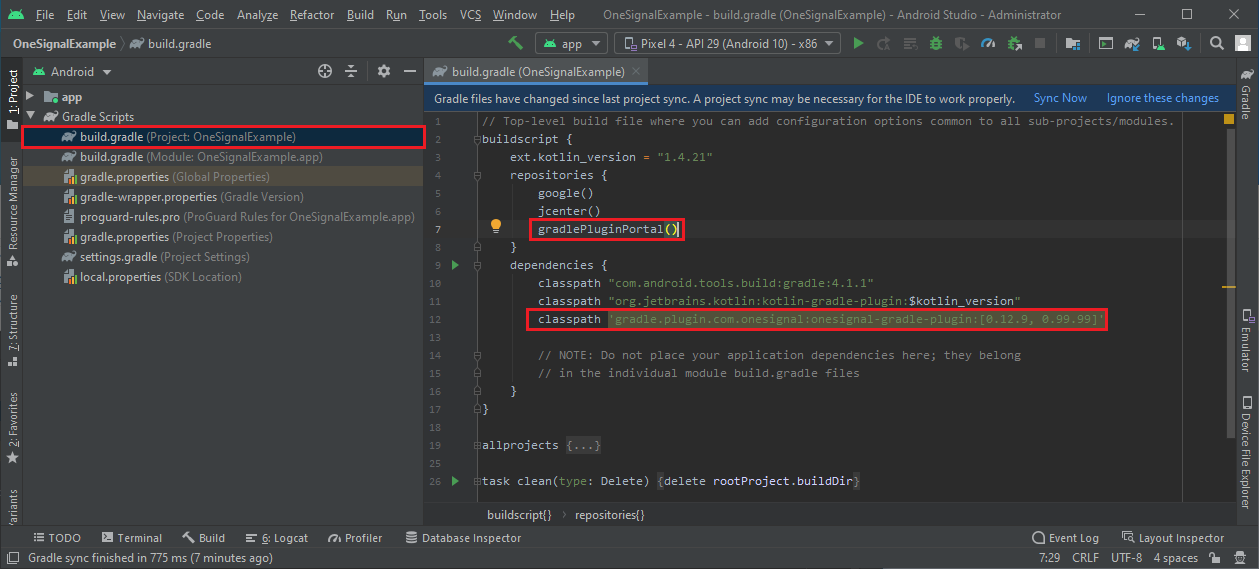
Task: Open the Refactor menu
Action: (312, 15)
